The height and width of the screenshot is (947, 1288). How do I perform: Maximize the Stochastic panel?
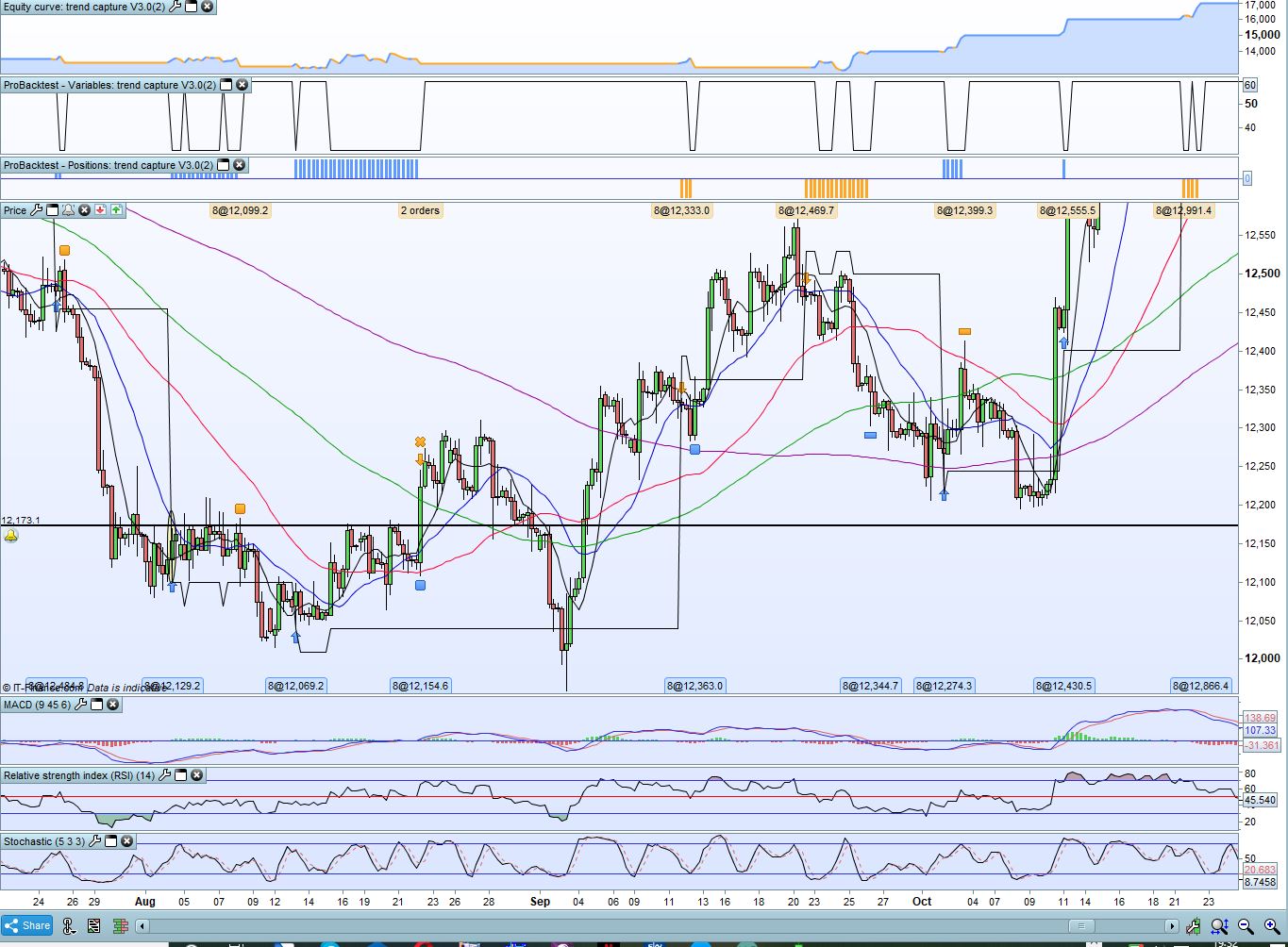(x=110, y=841)
